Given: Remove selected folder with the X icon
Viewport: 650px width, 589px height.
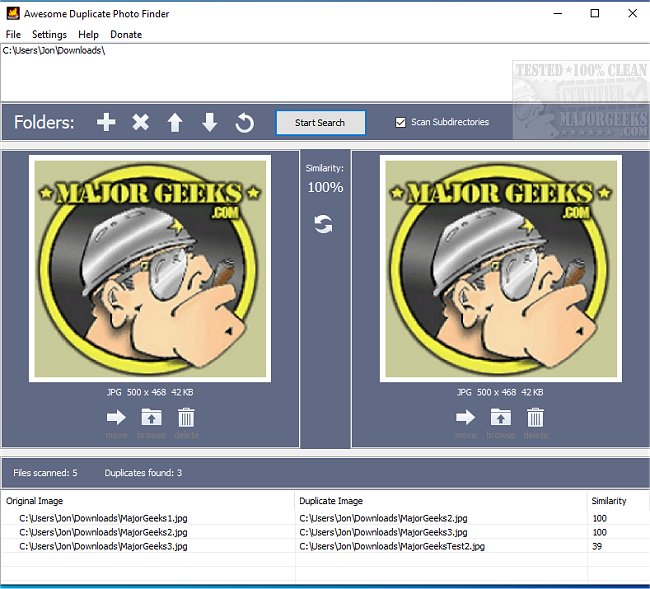Looking at the screenshot, I should pyautogui.click(x=141, y=123).
